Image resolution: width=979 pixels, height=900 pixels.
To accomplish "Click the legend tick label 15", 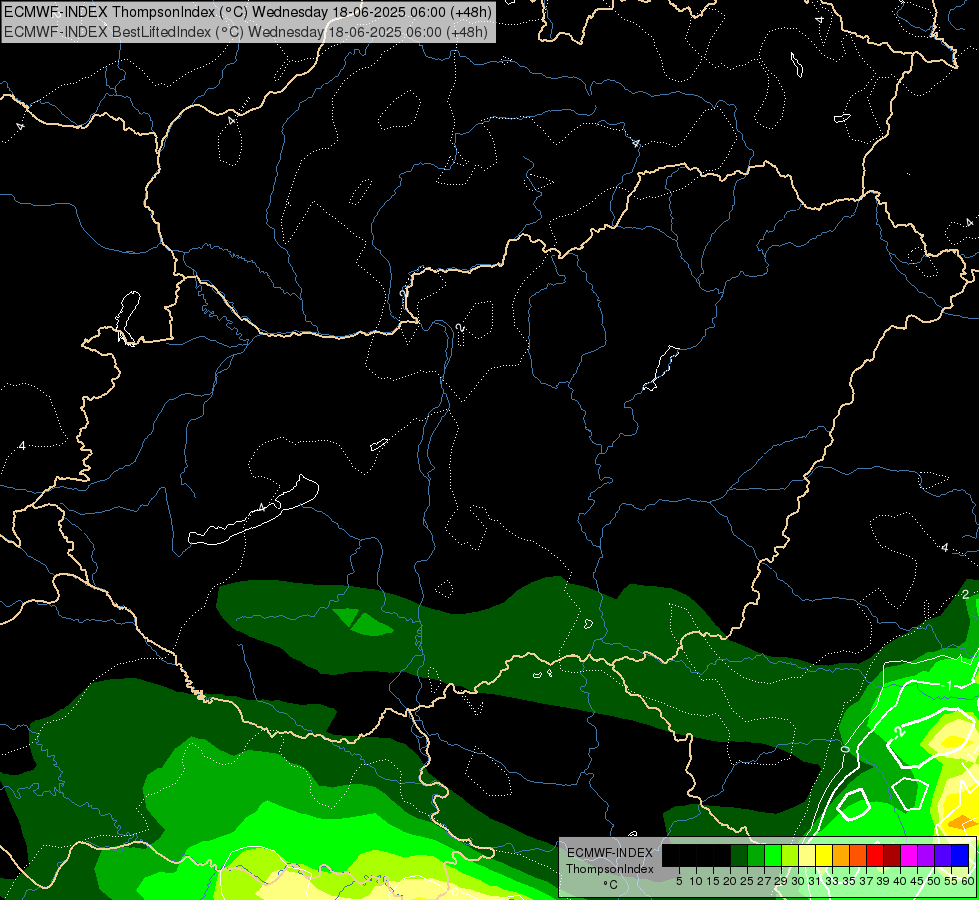I will click(713, 881).
